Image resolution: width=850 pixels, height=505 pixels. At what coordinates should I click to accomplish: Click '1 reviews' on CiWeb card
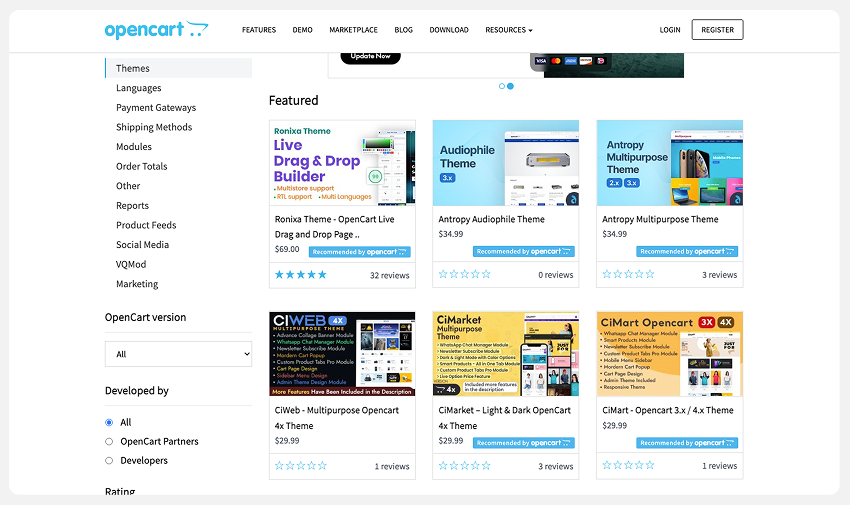coord(392,466)
